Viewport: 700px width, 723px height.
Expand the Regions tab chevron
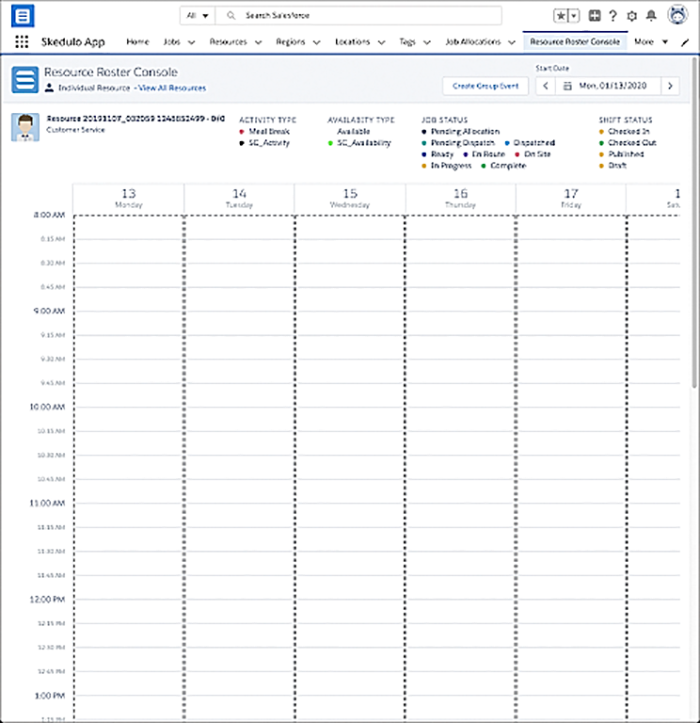[x=316, y=42]
